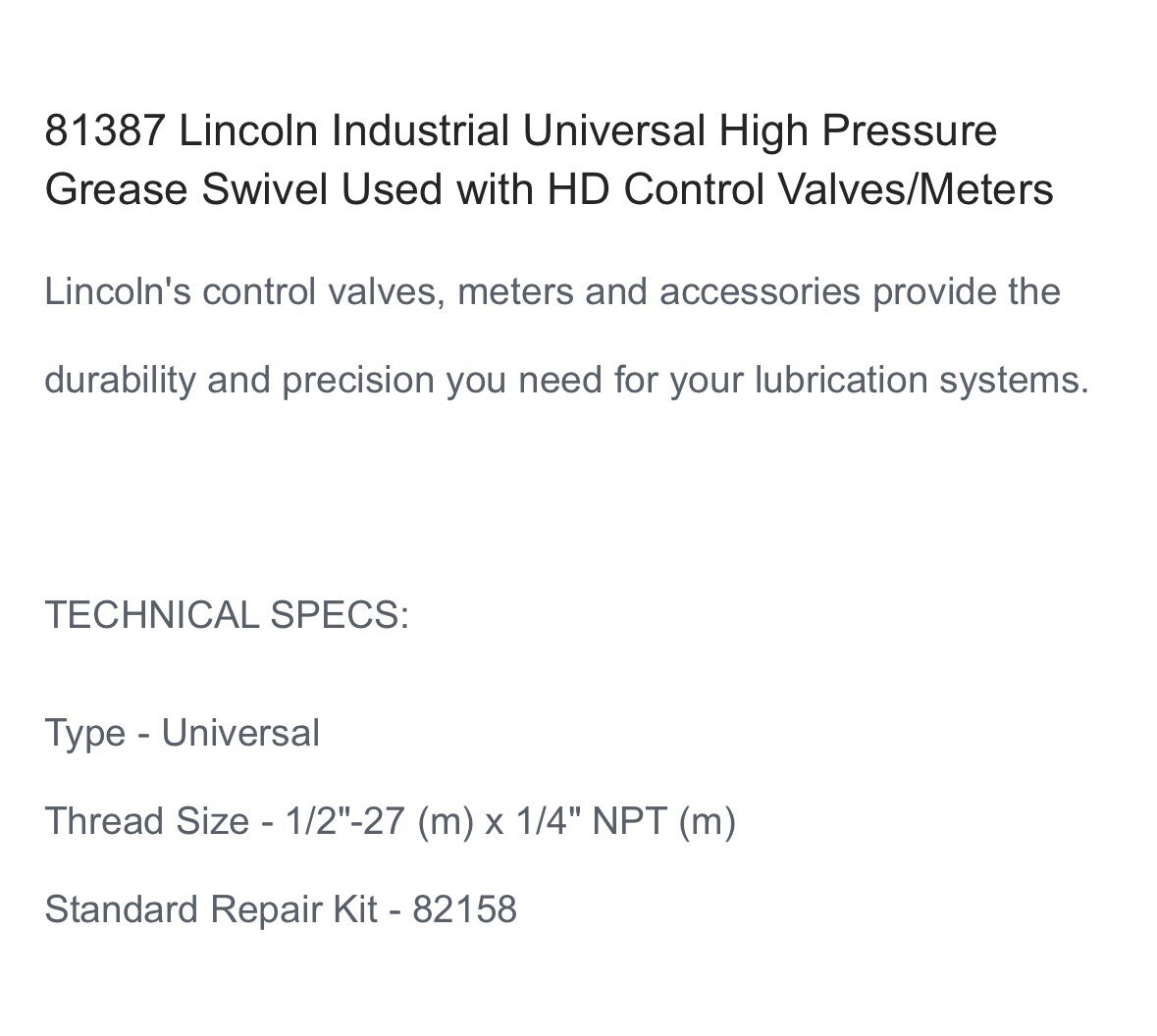The image size is (1157, 1036).
Task: Click the "Type" spec label
Action: pyautogui.click(x=85, y=734)
